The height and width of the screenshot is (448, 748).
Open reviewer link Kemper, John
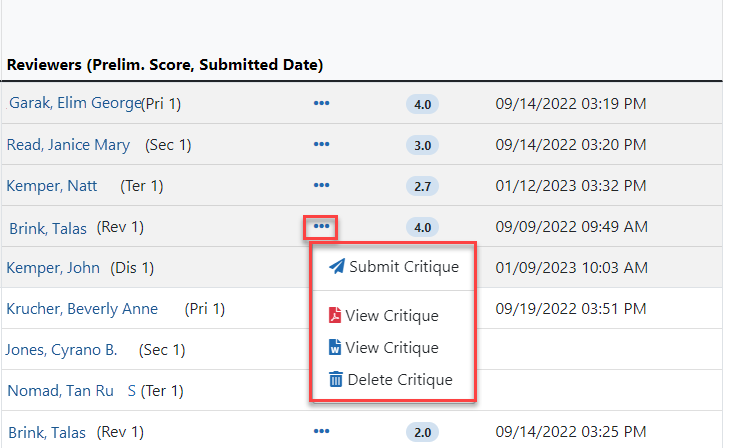53,268
